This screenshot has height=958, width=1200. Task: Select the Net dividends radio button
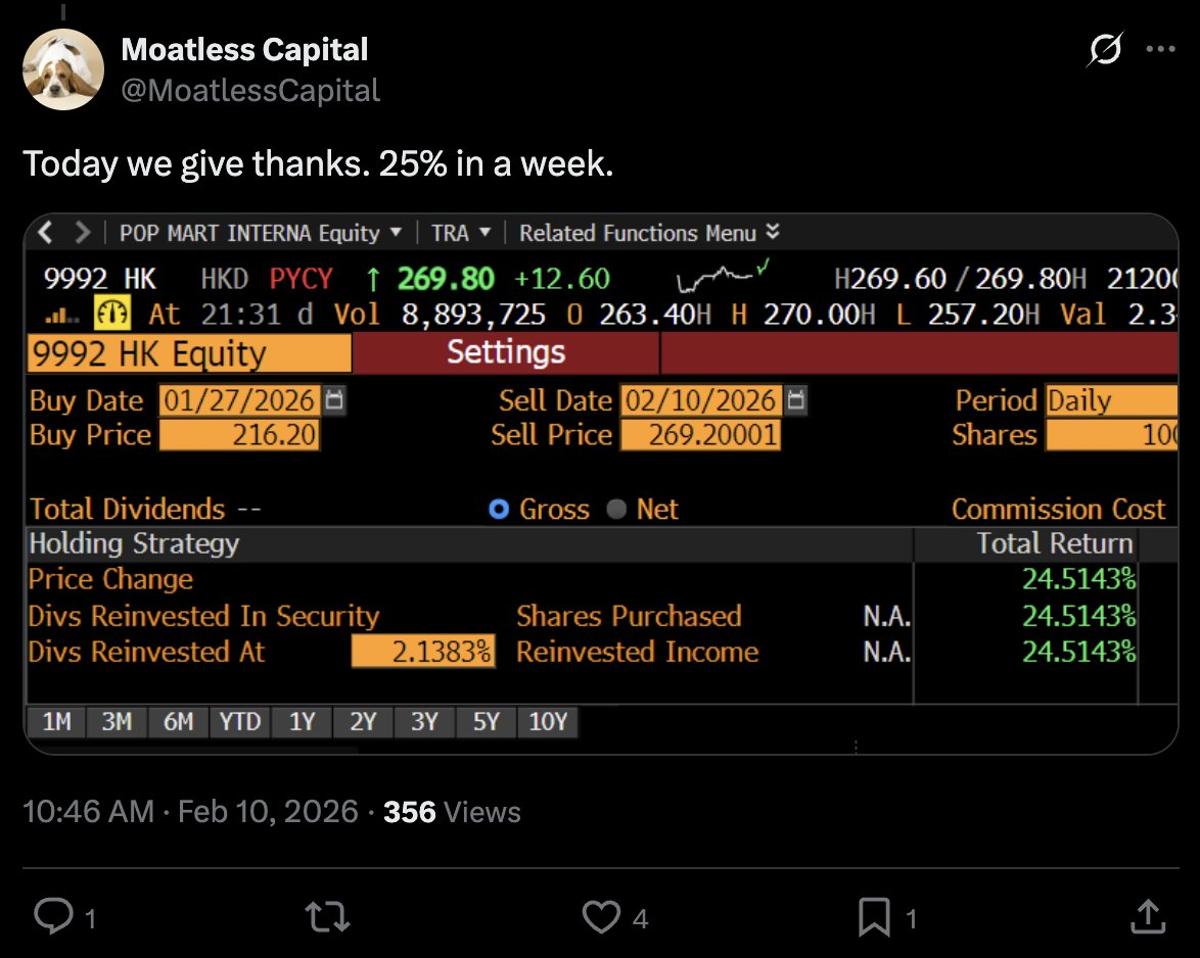619,510
